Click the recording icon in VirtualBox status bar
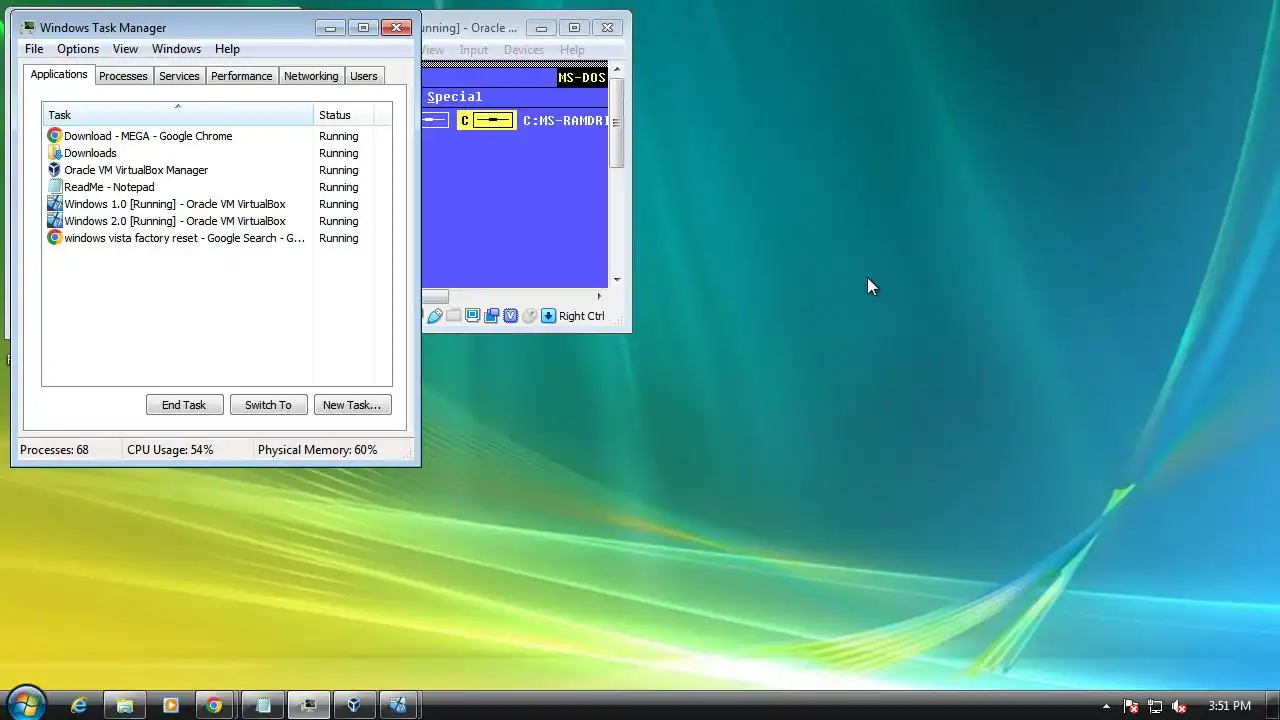The image size is (1280, 720). click(492, 316)
